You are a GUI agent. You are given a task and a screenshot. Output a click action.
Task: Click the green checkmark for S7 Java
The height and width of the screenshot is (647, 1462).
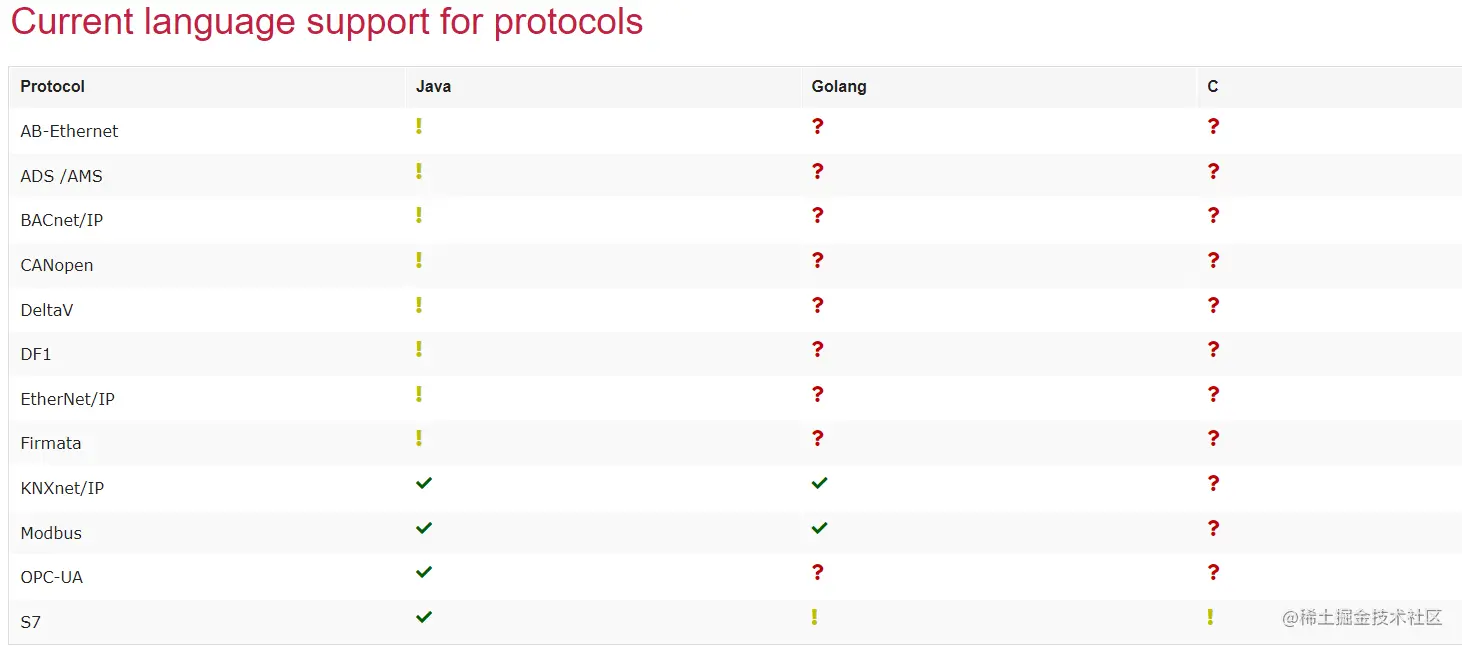[x=424, y=617]
